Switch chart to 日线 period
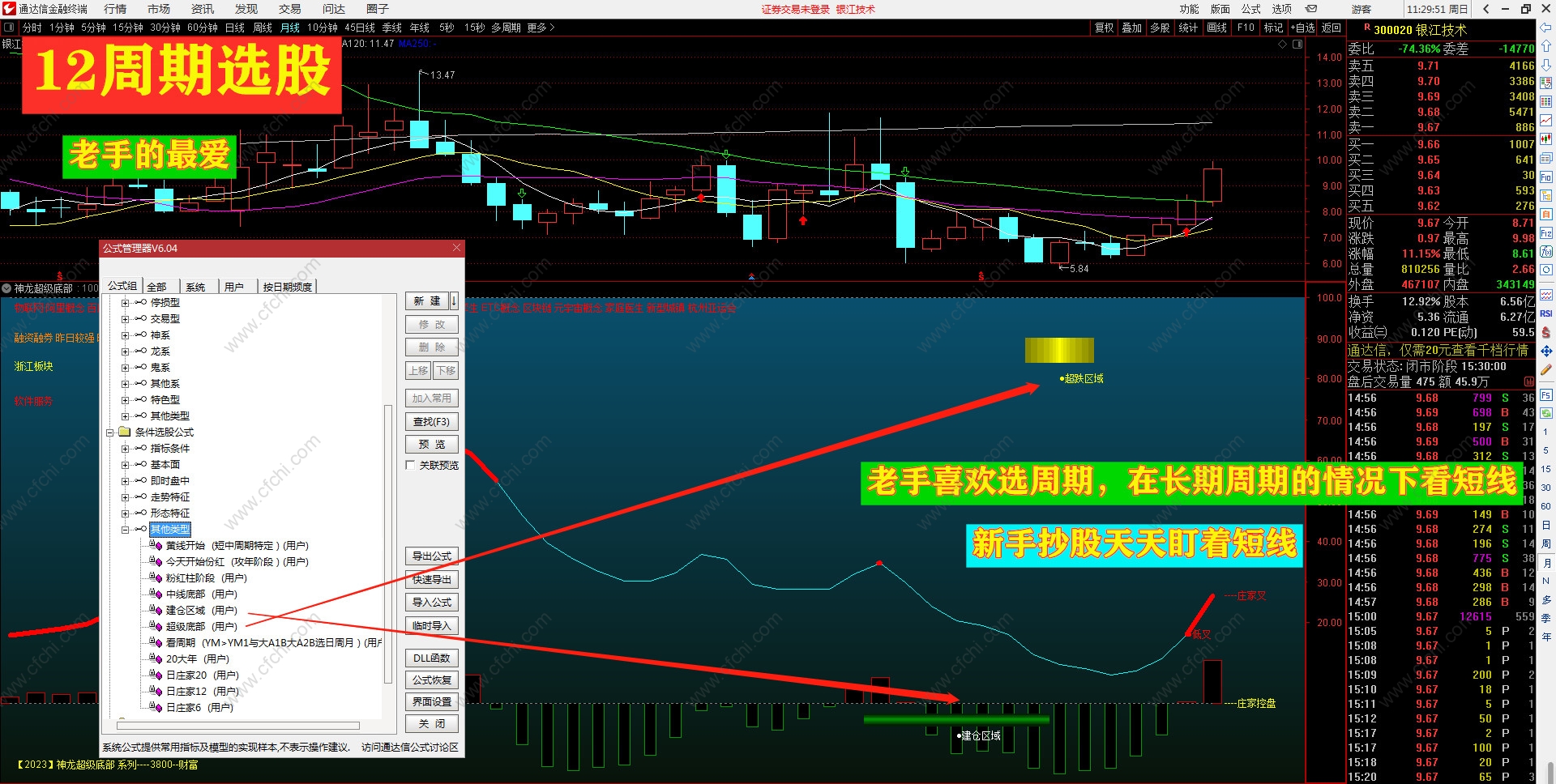 [x=235, y=28]
